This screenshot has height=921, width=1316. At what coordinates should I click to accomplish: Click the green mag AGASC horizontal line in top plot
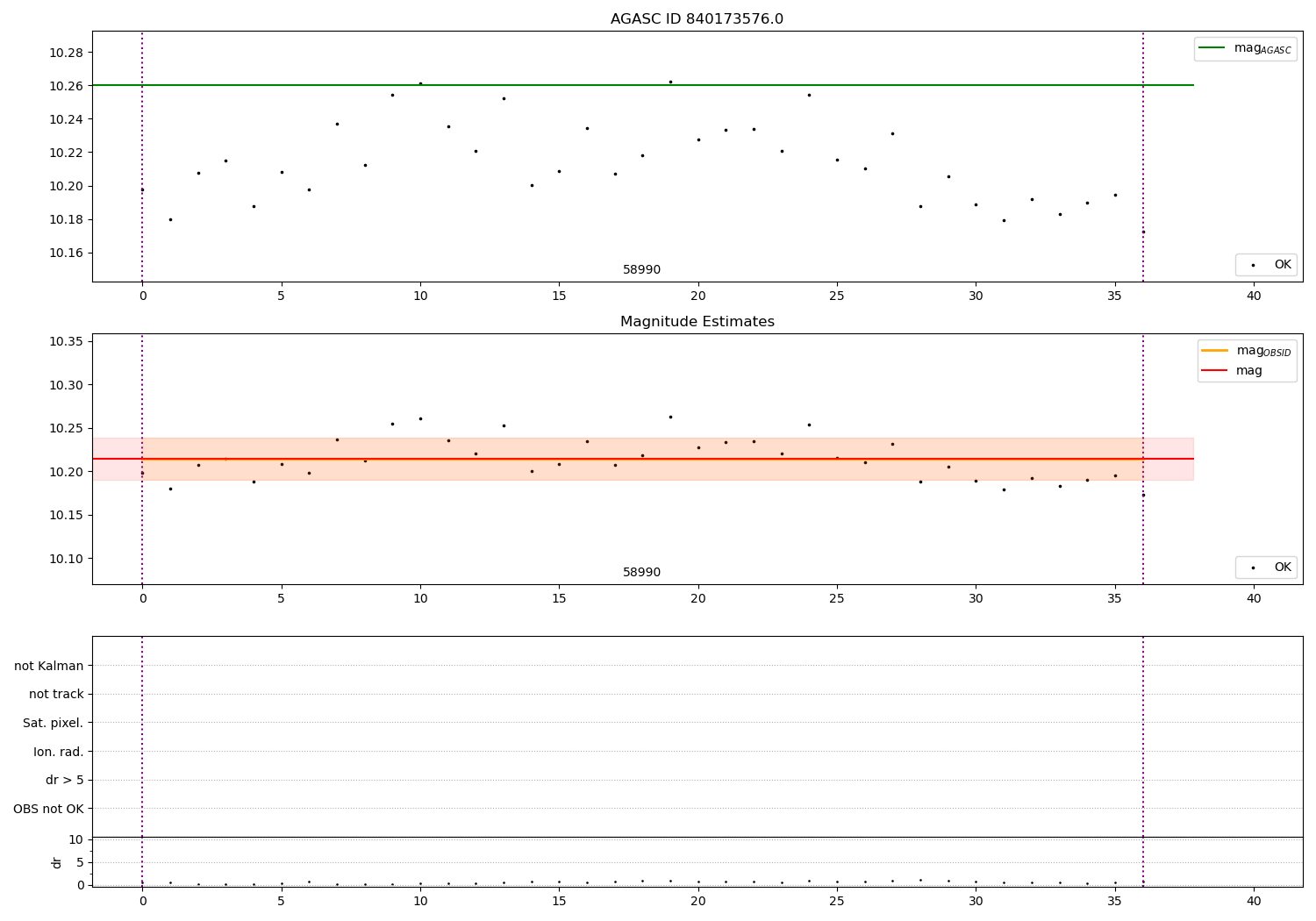643,85
